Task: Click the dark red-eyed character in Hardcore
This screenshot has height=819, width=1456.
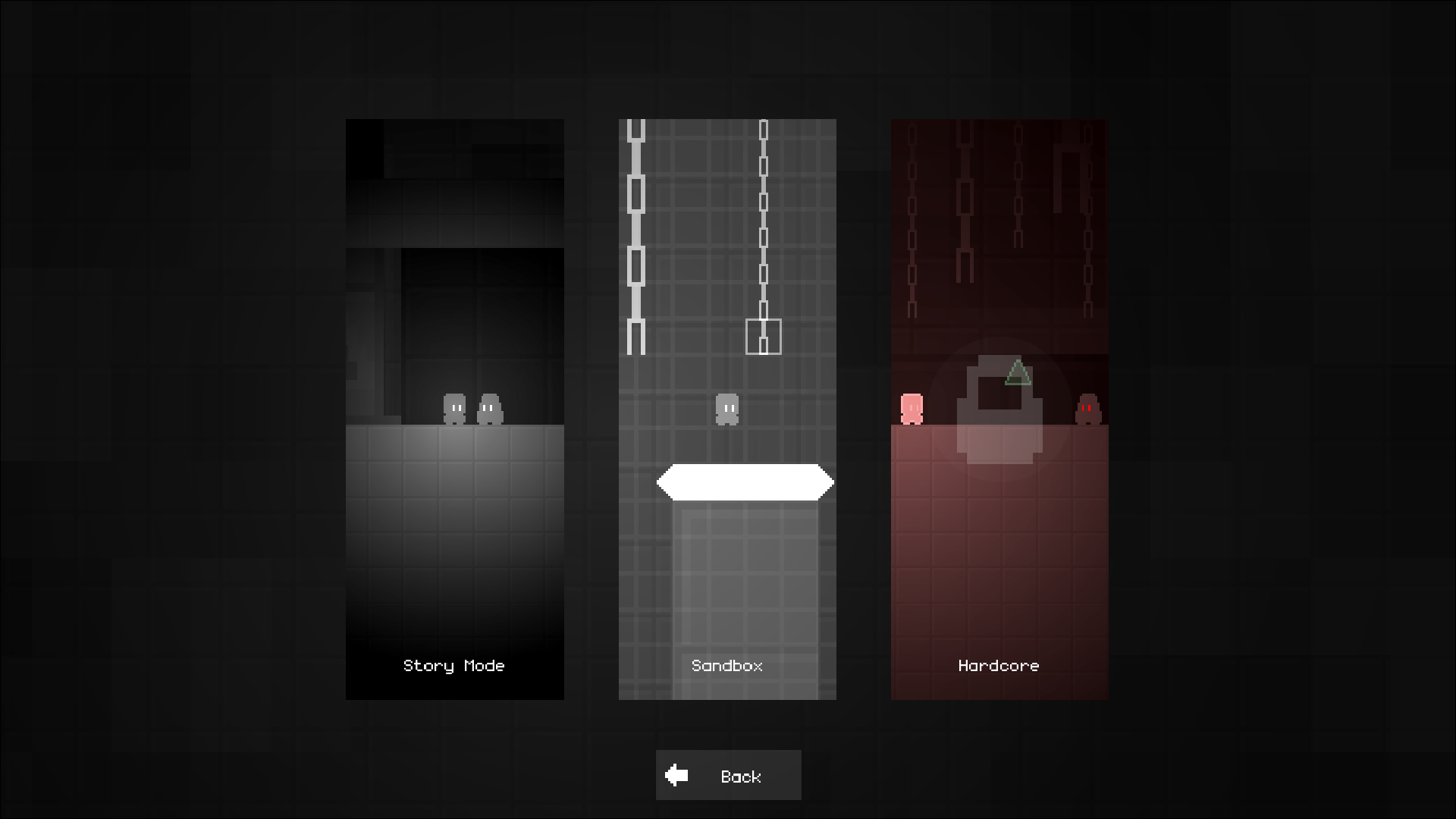Action: (x=1088, y=409)
